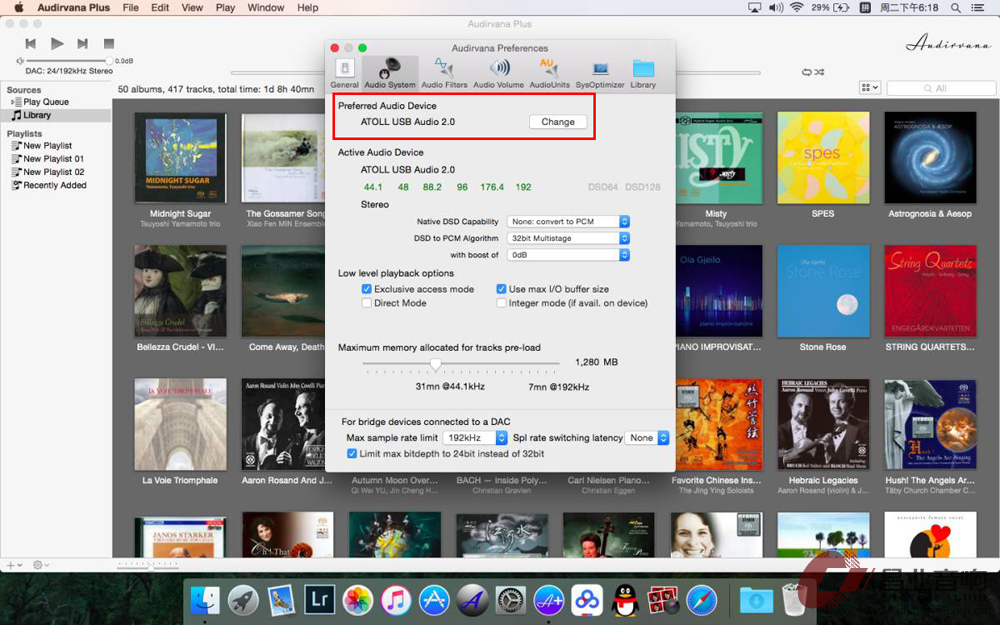The width and height of the screenshot is (1000, 625).
Task: Open the General preferences pane
Action: click(344, 73)
